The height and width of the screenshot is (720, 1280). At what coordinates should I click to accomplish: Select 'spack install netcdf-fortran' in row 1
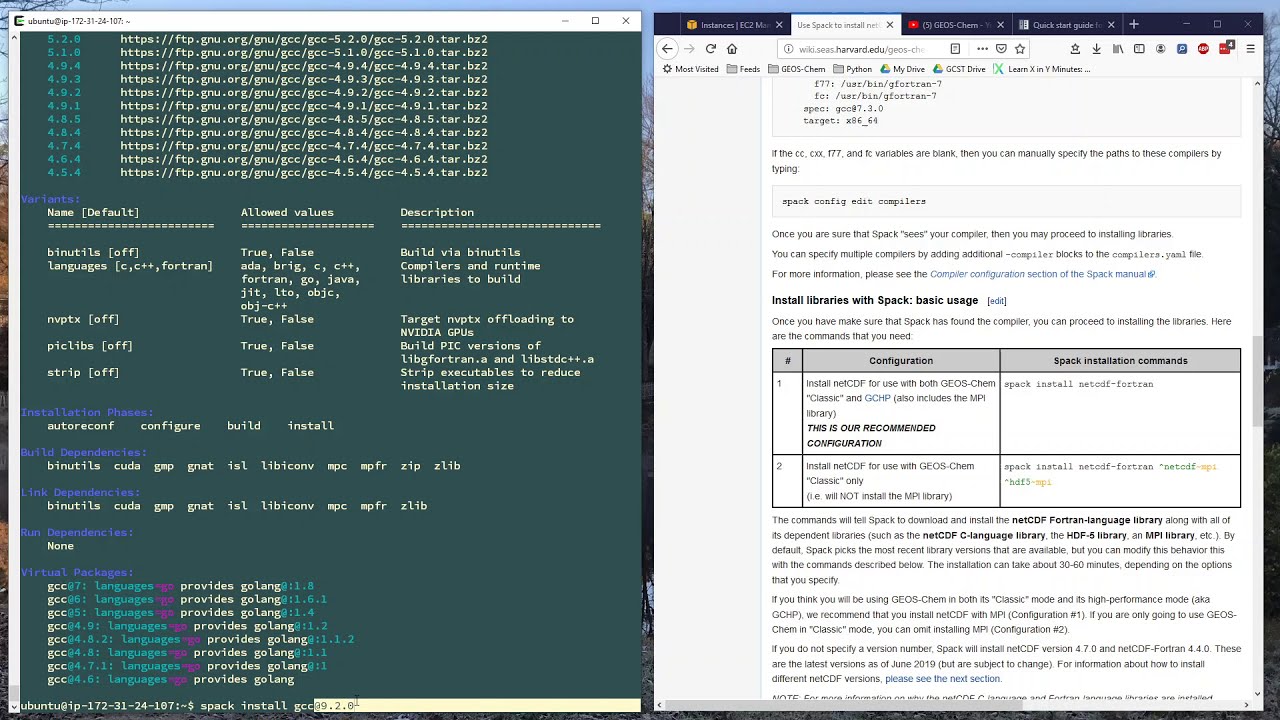click(1078, 384)
